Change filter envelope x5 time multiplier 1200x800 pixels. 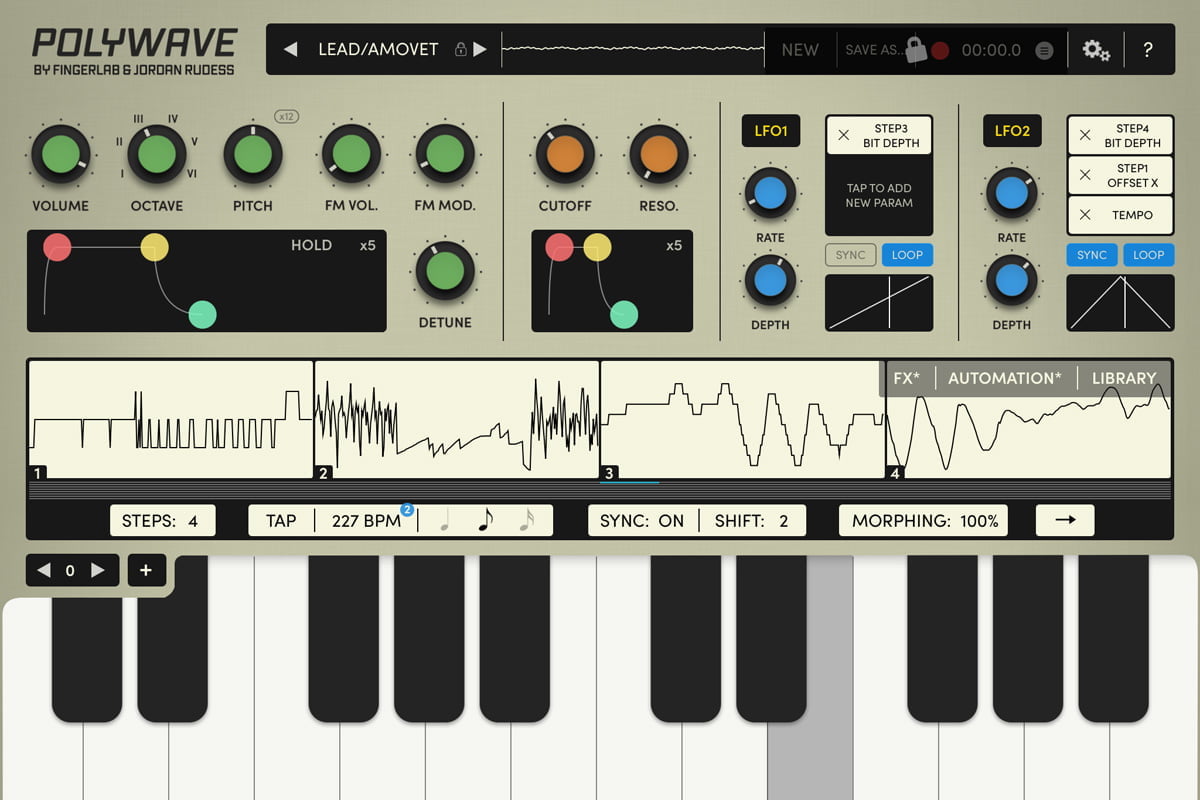click(674, 245)
